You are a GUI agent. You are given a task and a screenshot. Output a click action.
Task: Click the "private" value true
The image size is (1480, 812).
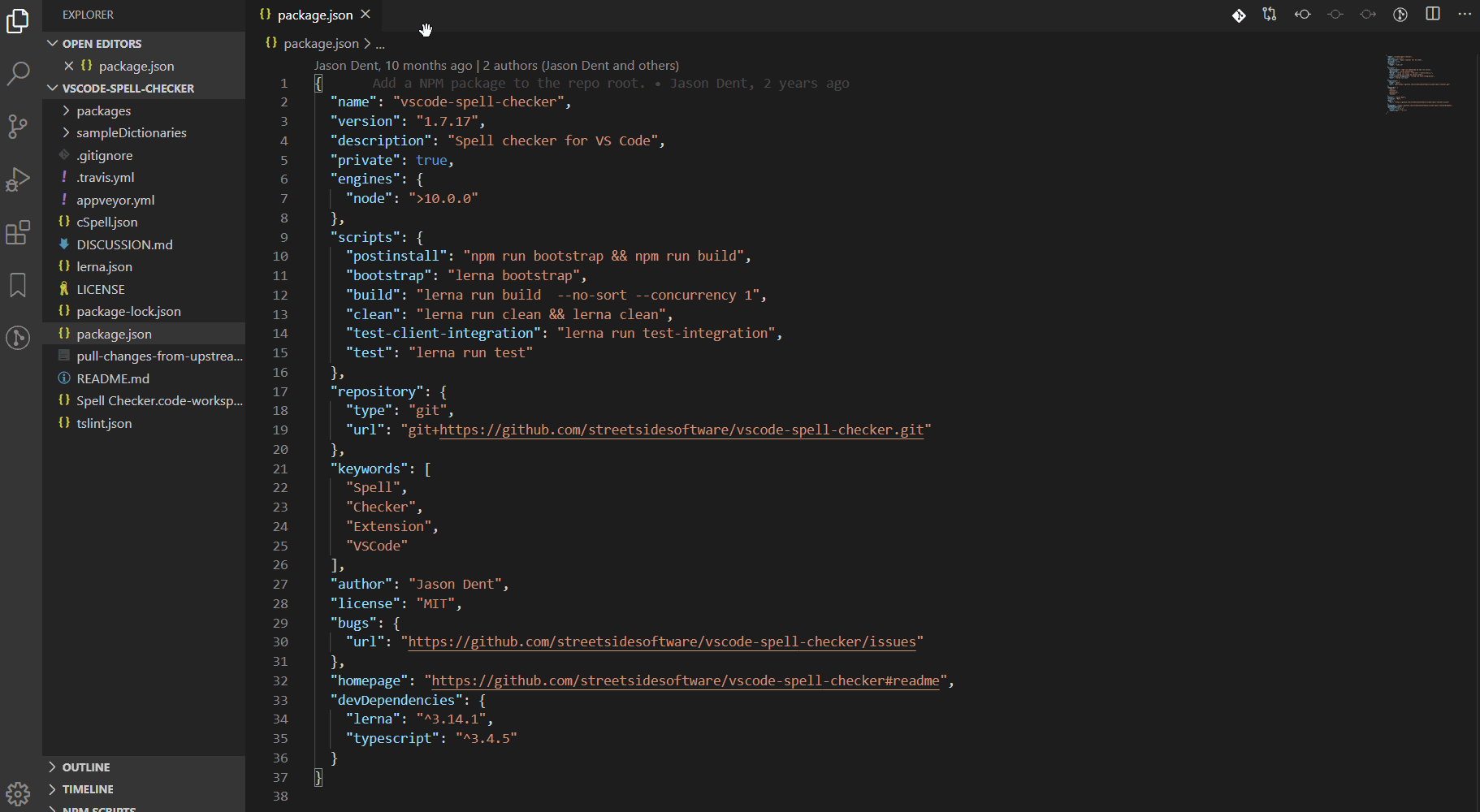[x=431, y=160]
